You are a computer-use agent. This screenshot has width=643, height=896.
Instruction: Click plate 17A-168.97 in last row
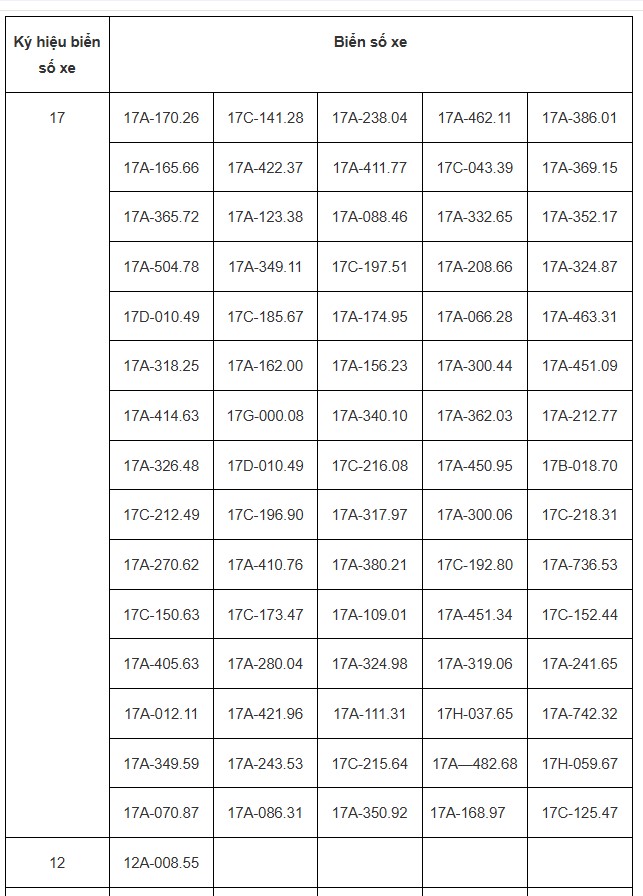pos(475,813)
